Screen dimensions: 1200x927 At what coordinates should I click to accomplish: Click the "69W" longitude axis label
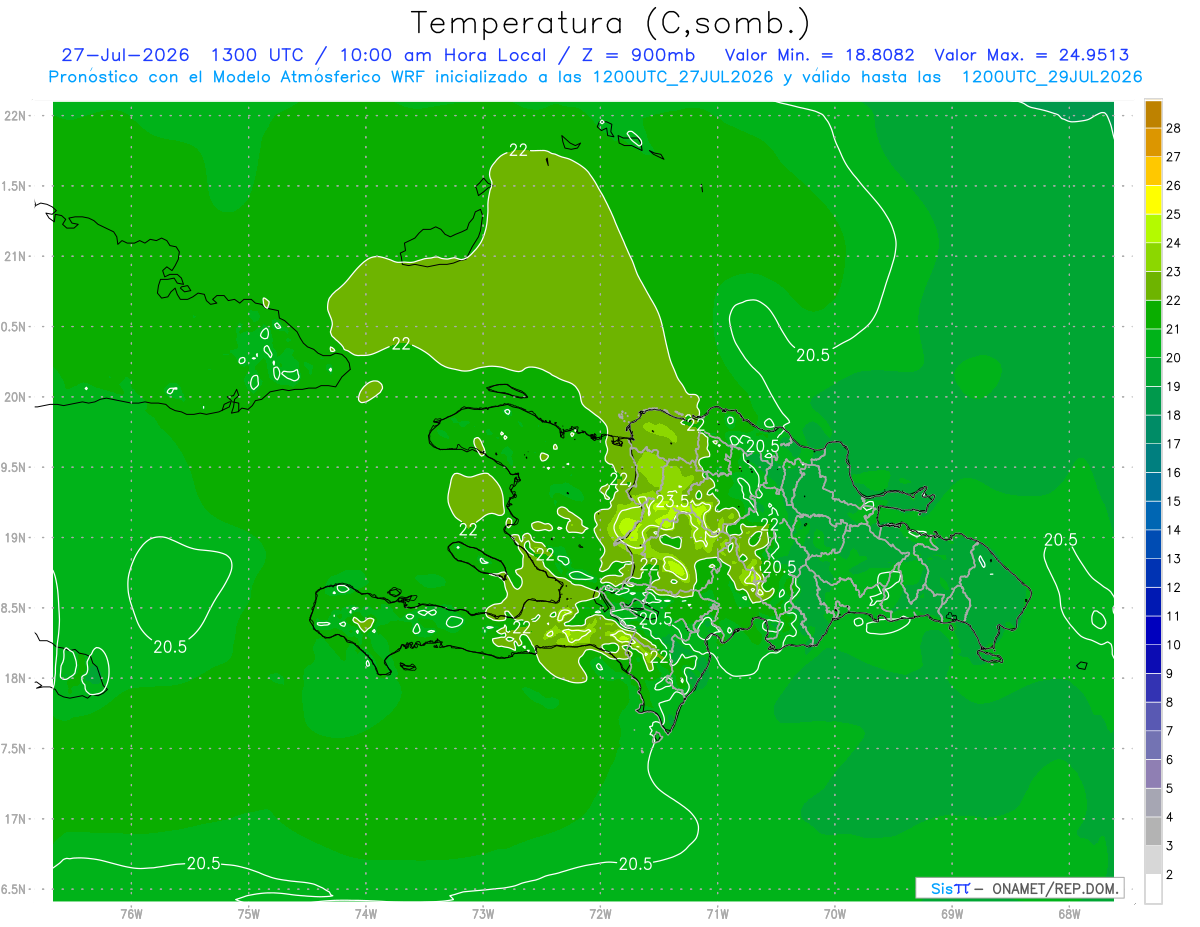click(x=952, y=912)
